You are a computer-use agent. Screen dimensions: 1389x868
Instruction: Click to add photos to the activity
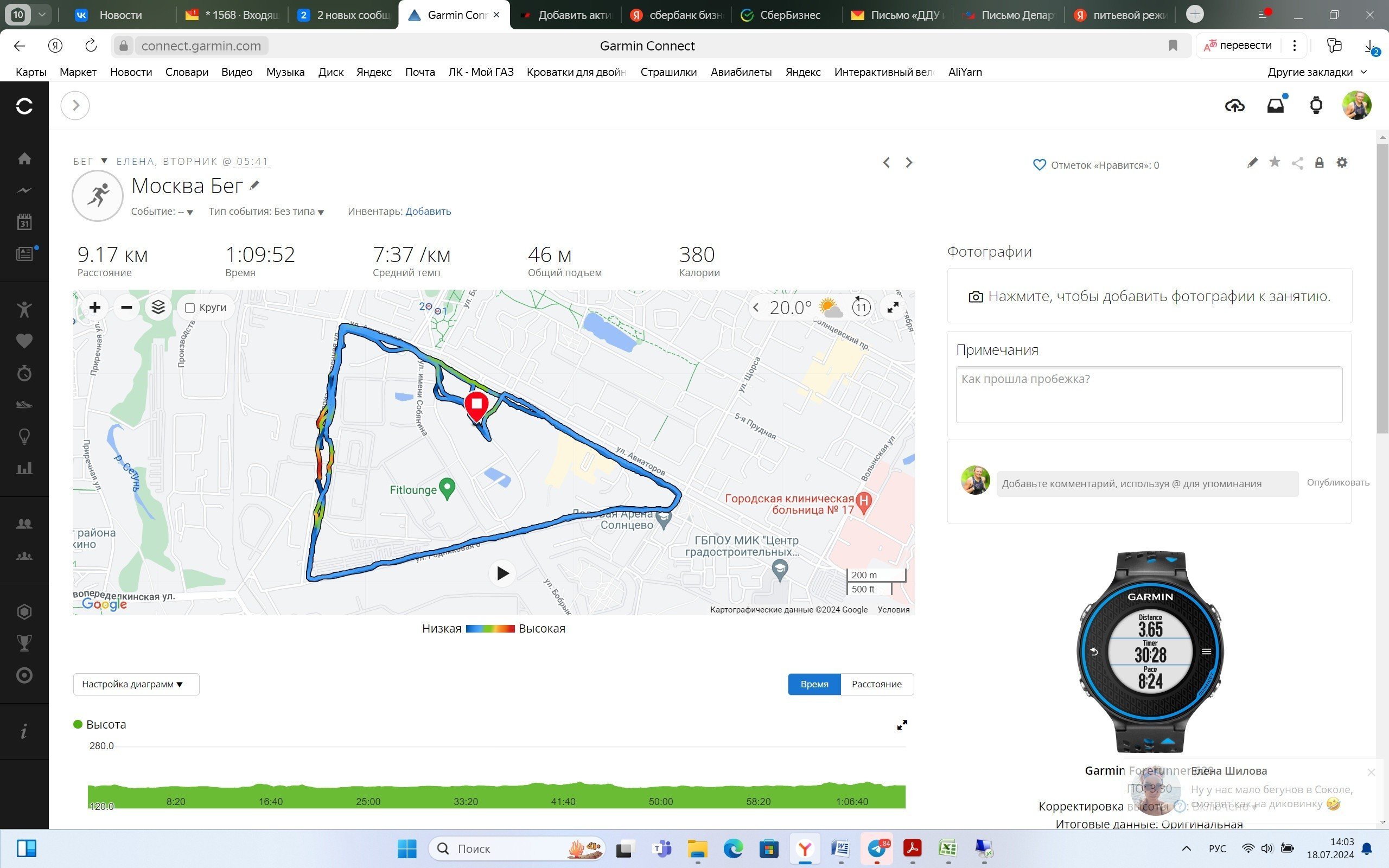pos(1150,296)
